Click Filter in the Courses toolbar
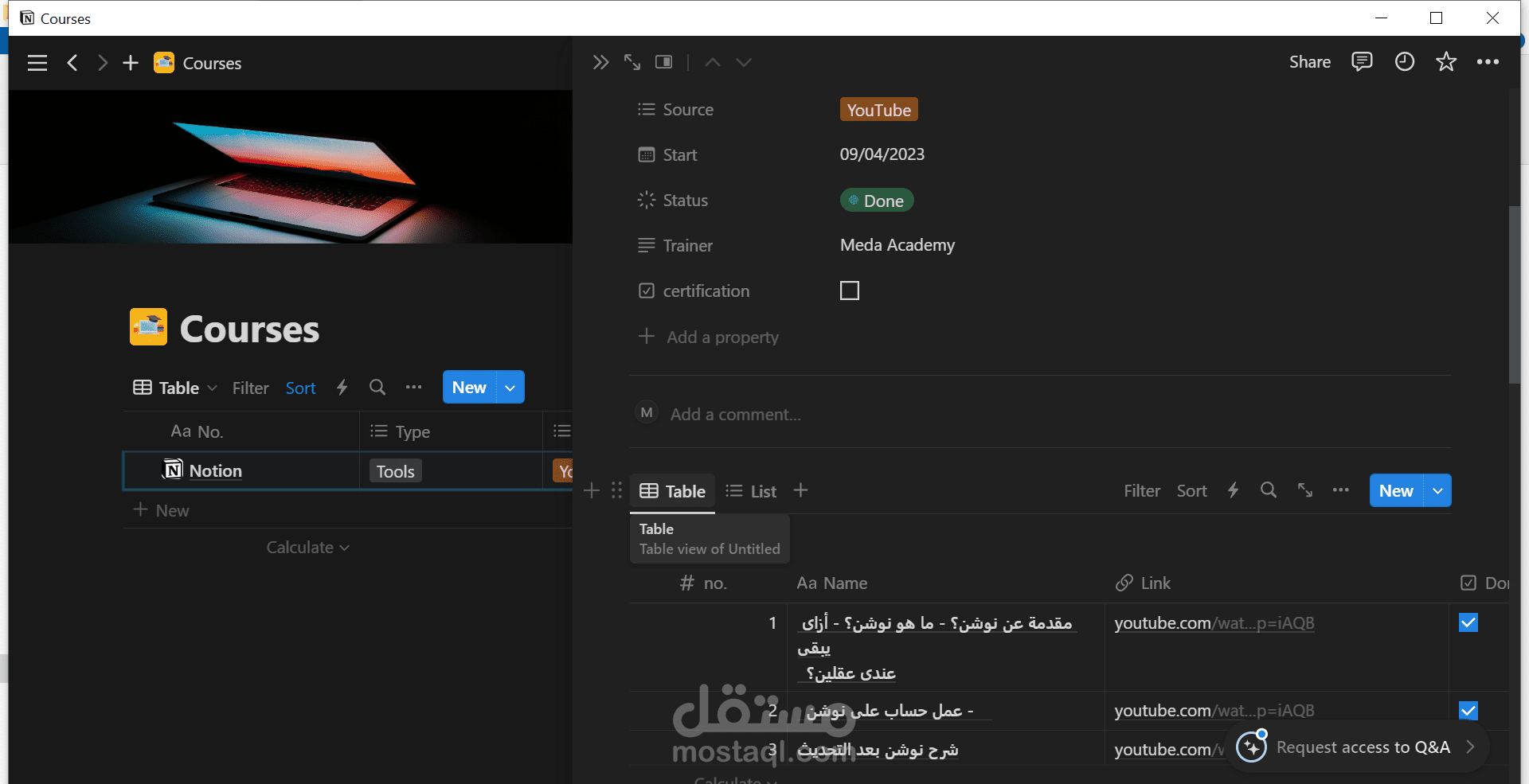 pyautogui.click(x=251, y=388)
